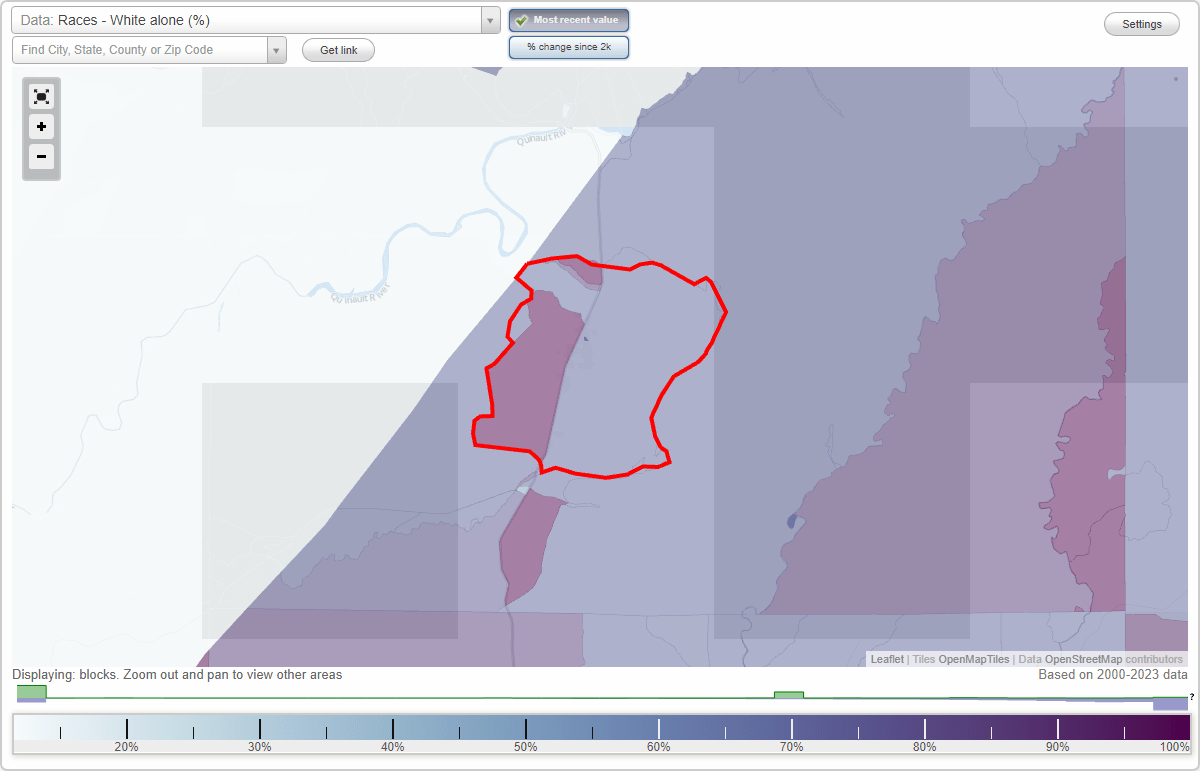Open the Data selection dropdown

(x=489, y=20)
